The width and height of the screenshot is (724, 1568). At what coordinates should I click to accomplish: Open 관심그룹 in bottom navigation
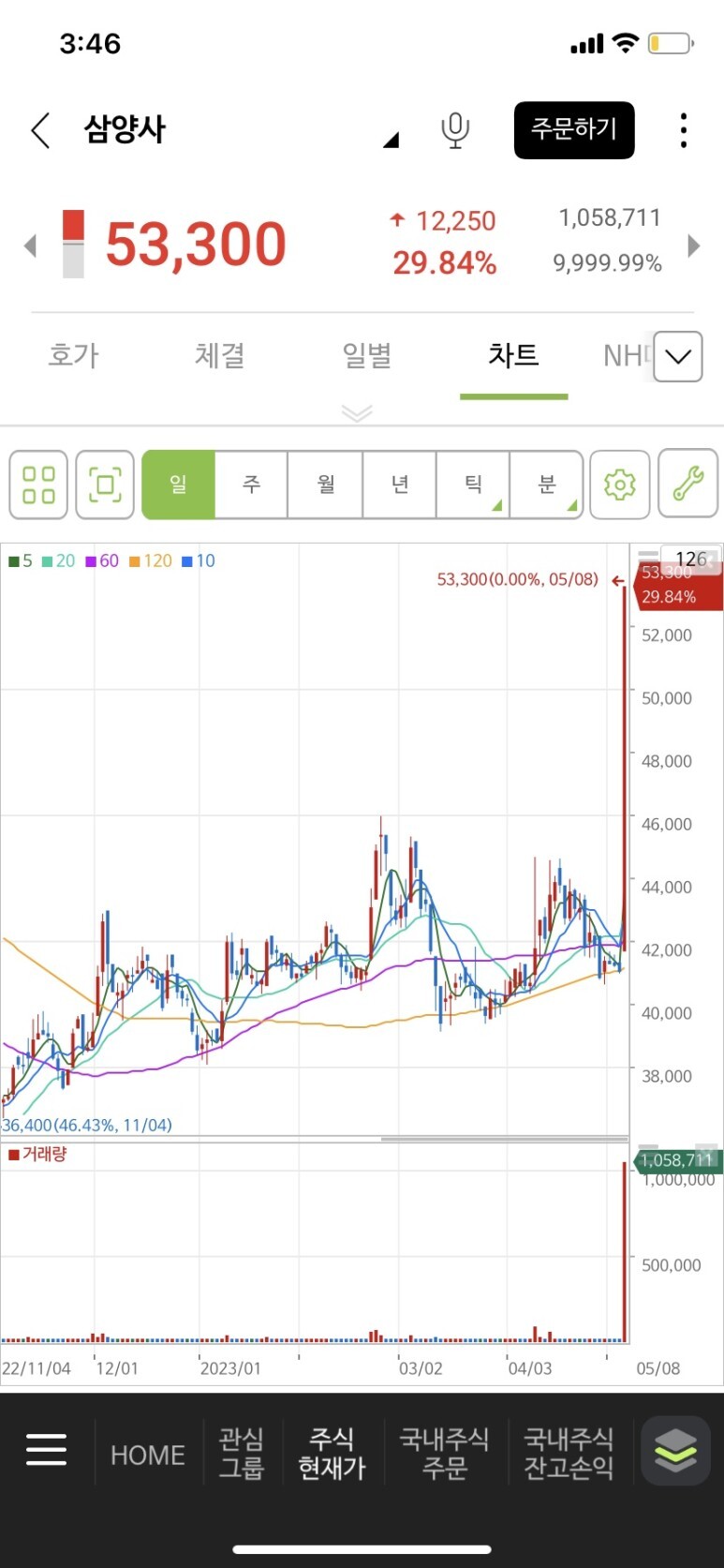point(241,1453)
